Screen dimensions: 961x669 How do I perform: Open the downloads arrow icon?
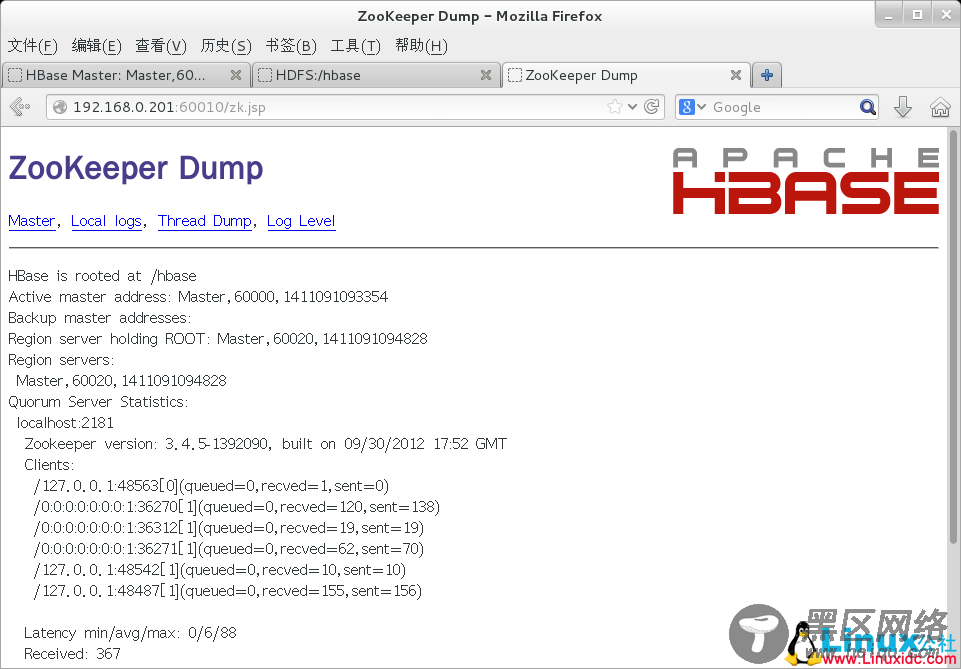903,107
